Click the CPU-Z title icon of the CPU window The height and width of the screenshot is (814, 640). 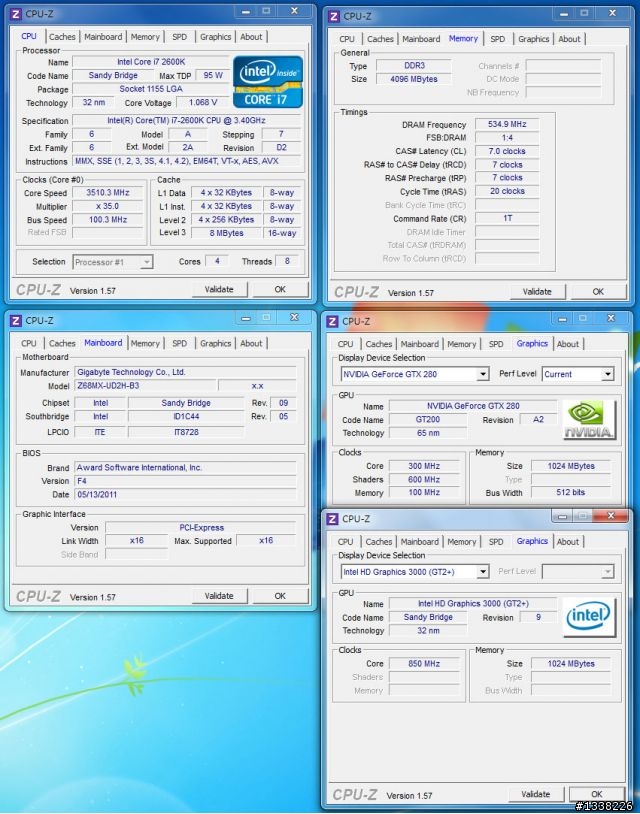click(16, 14)
